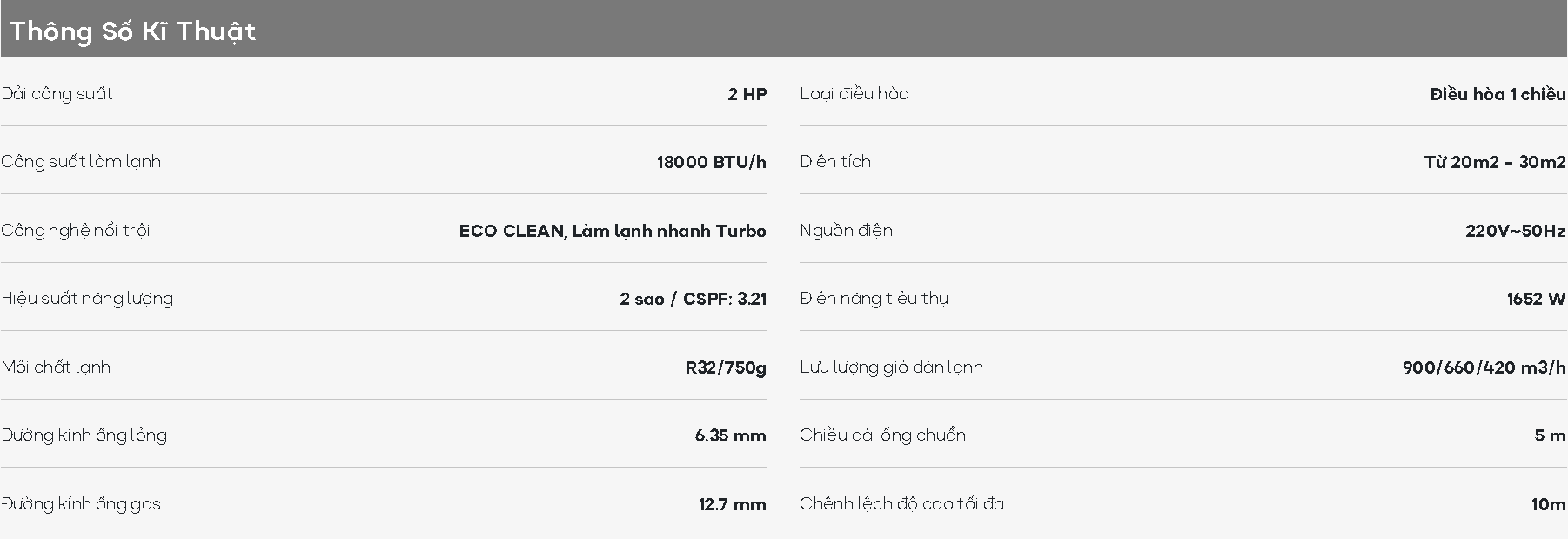
Task: Click the 'R32/750g' refrigerant value
Action: coord(726,367)
